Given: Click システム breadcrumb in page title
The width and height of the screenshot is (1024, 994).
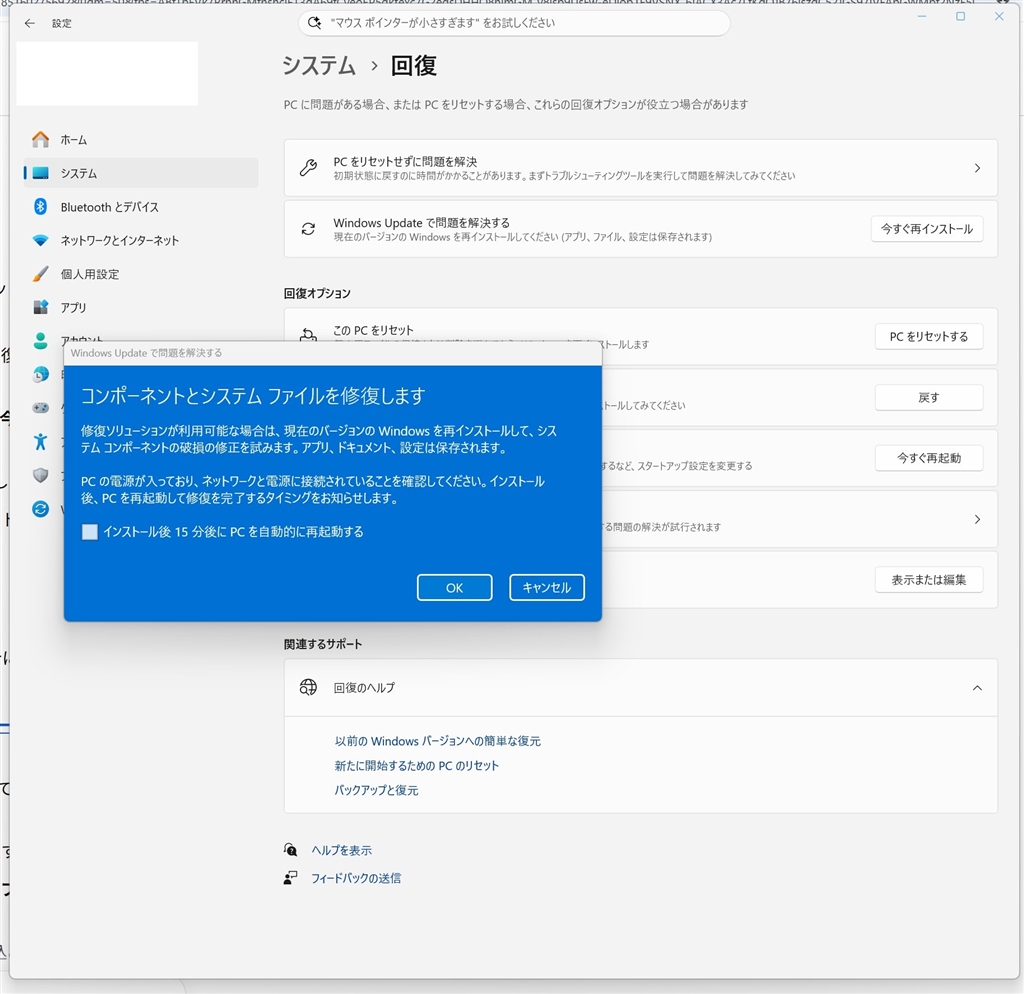Looking at the screenshot, I should point(319,65).
